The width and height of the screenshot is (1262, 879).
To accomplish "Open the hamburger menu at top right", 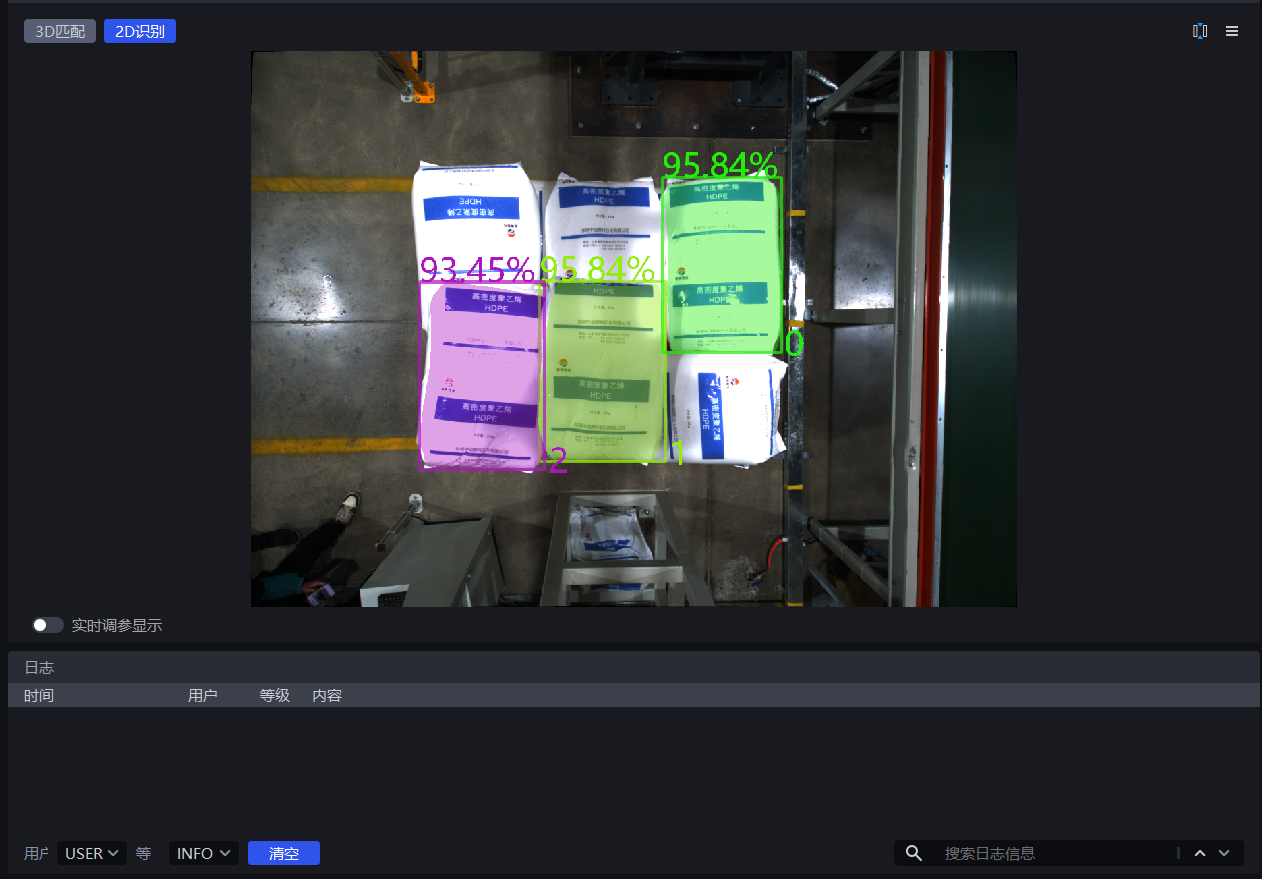I will tap(1232, 31).
